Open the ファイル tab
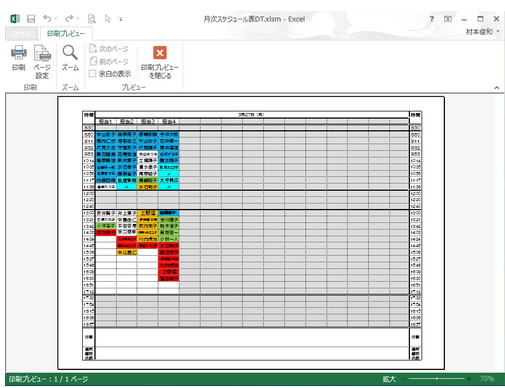The image size is (505, 388). pos(21,34)
